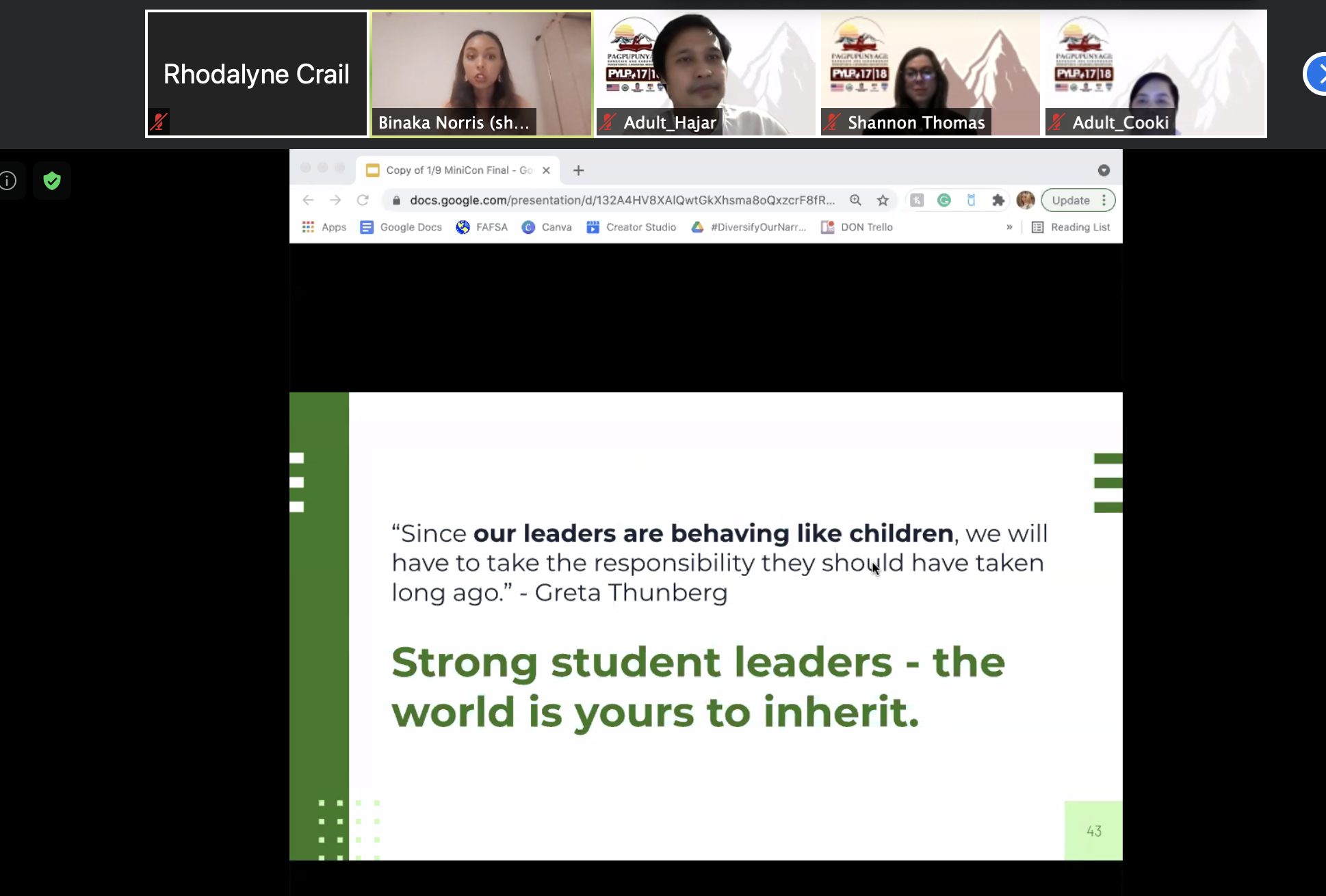Open the Canva bookmark
Viewport: 1326px width, 896px height.
tap(547, 227)
